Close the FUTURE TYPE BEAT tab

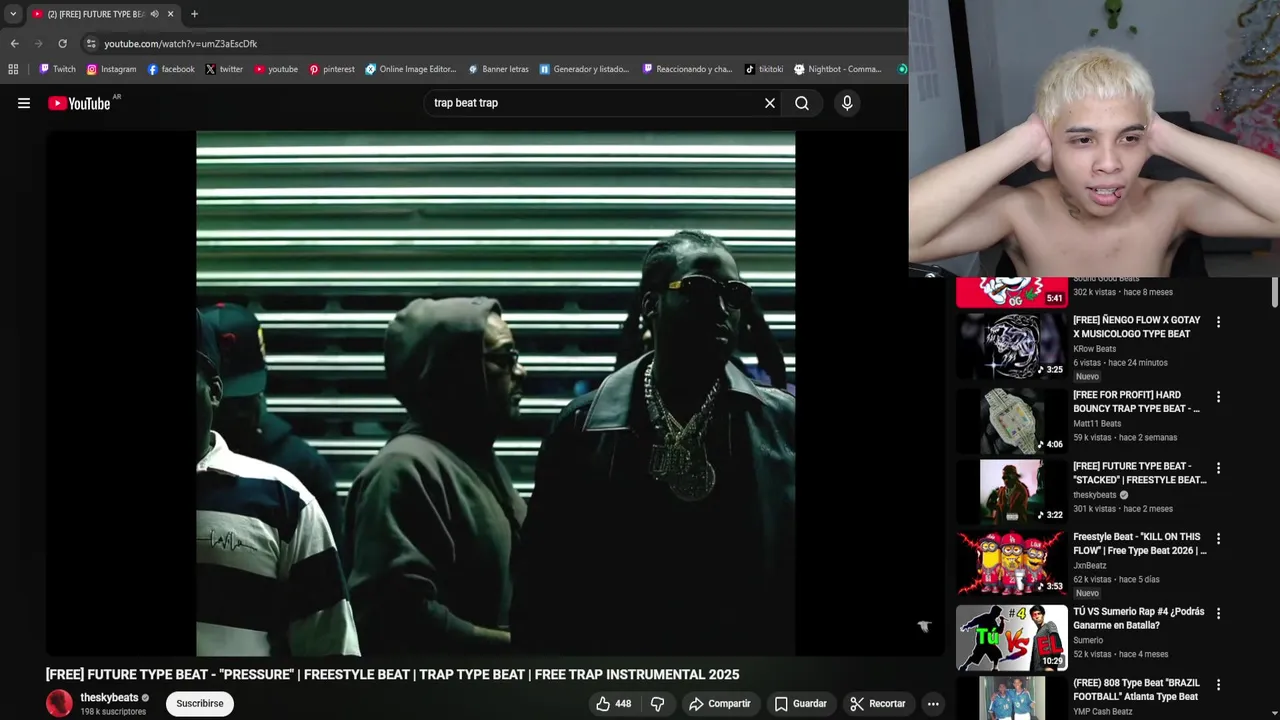pyautogui.click(x=170, y=14)
